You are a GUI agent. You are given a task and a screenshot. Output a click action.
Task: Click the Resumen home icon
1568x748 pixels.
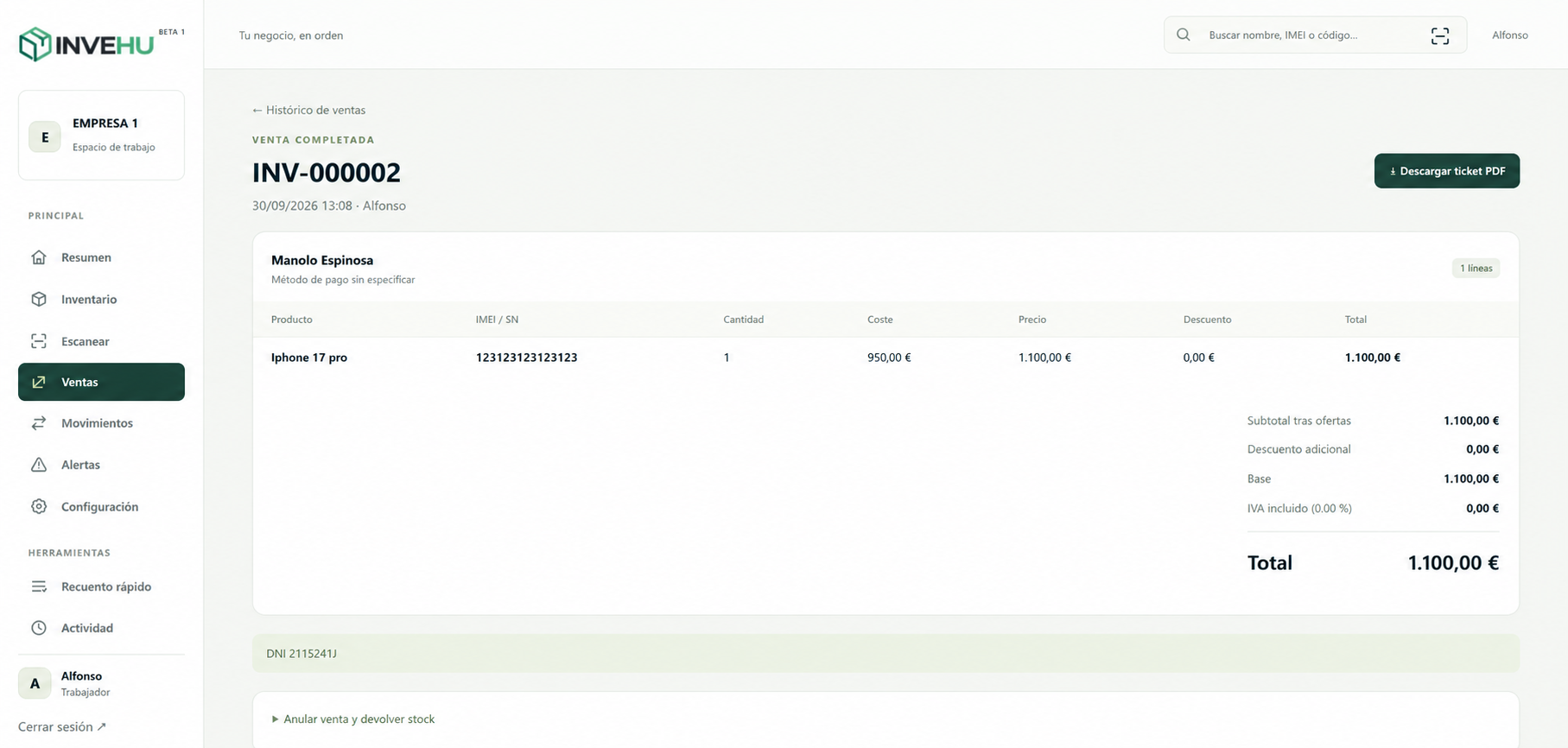(x=39, y=257)
